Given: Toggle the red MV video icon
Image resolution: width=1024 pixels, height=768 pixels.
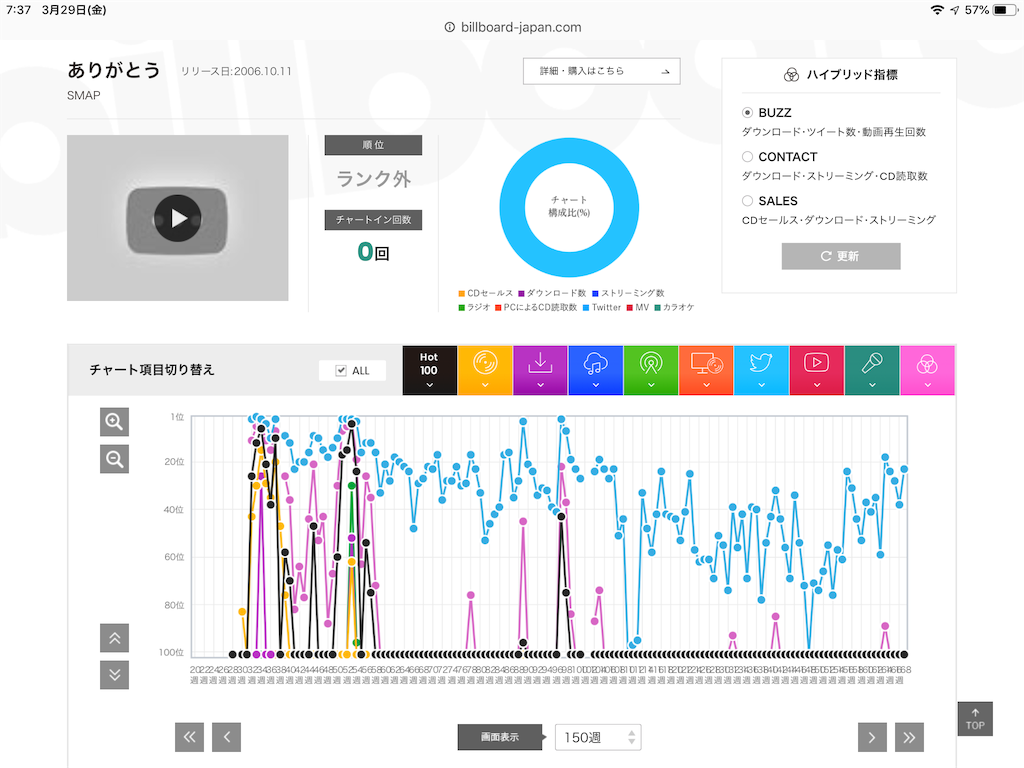Looking at the screenshot, I should [816, 370].
